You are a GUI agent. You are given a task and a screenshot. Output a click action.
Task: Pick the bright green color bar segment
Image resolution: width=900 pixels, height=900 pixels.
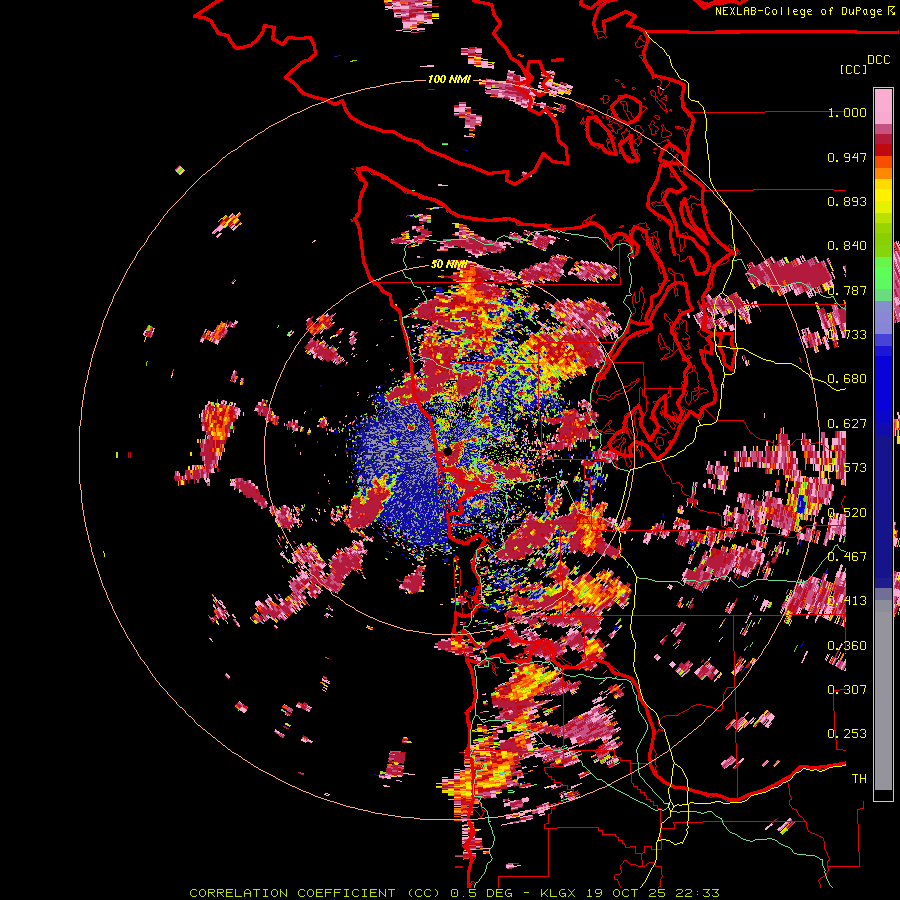(x=883, y=273)
